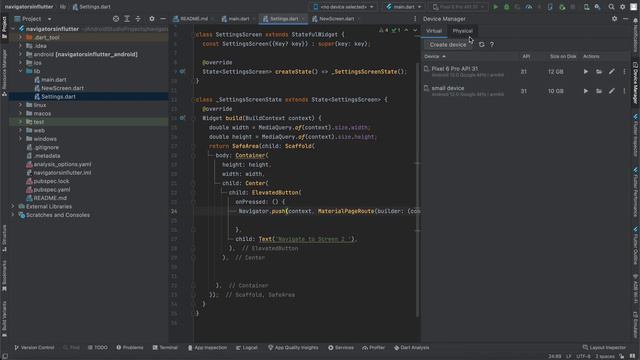This screenshot has height=360, width=640.
Task: Select the Virtual devices tab
Action: tap(434, 31)
